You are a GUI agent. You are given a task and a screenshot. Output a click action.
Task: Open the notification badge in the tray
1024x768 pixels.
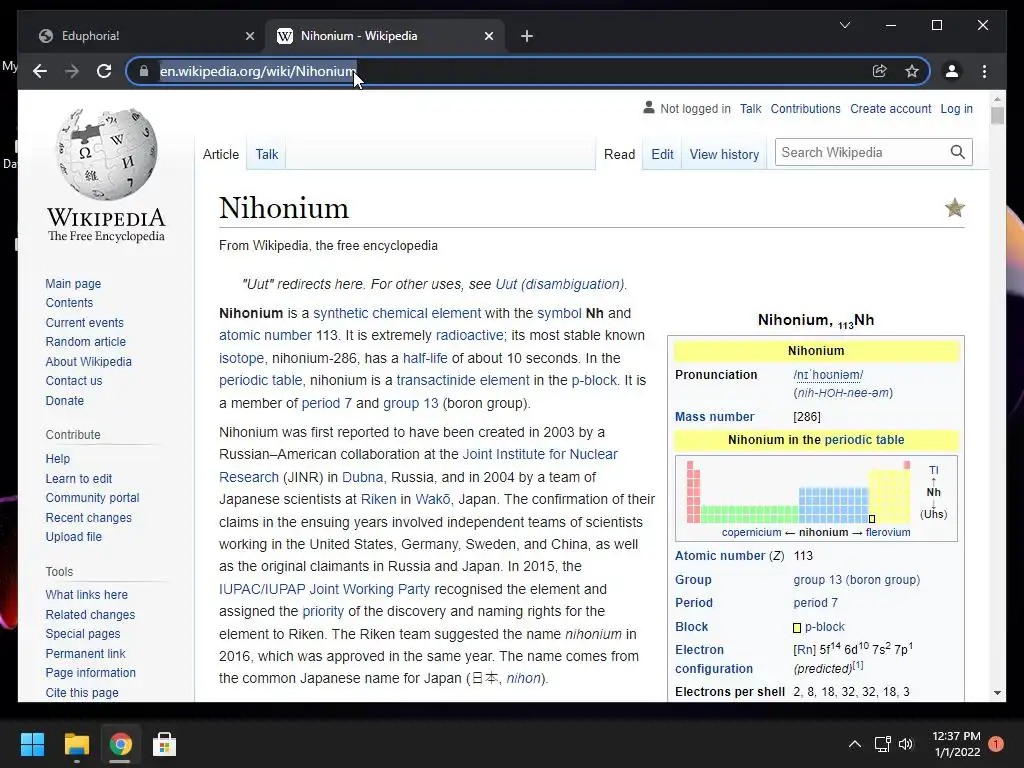tap(996, 743)
